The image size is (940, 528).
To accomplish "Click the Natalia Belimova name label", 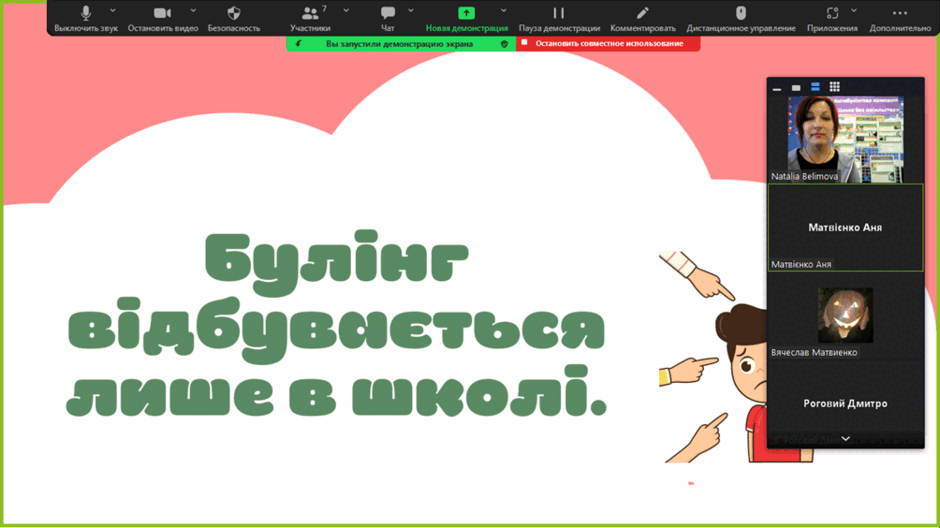I will coord(804,176).
